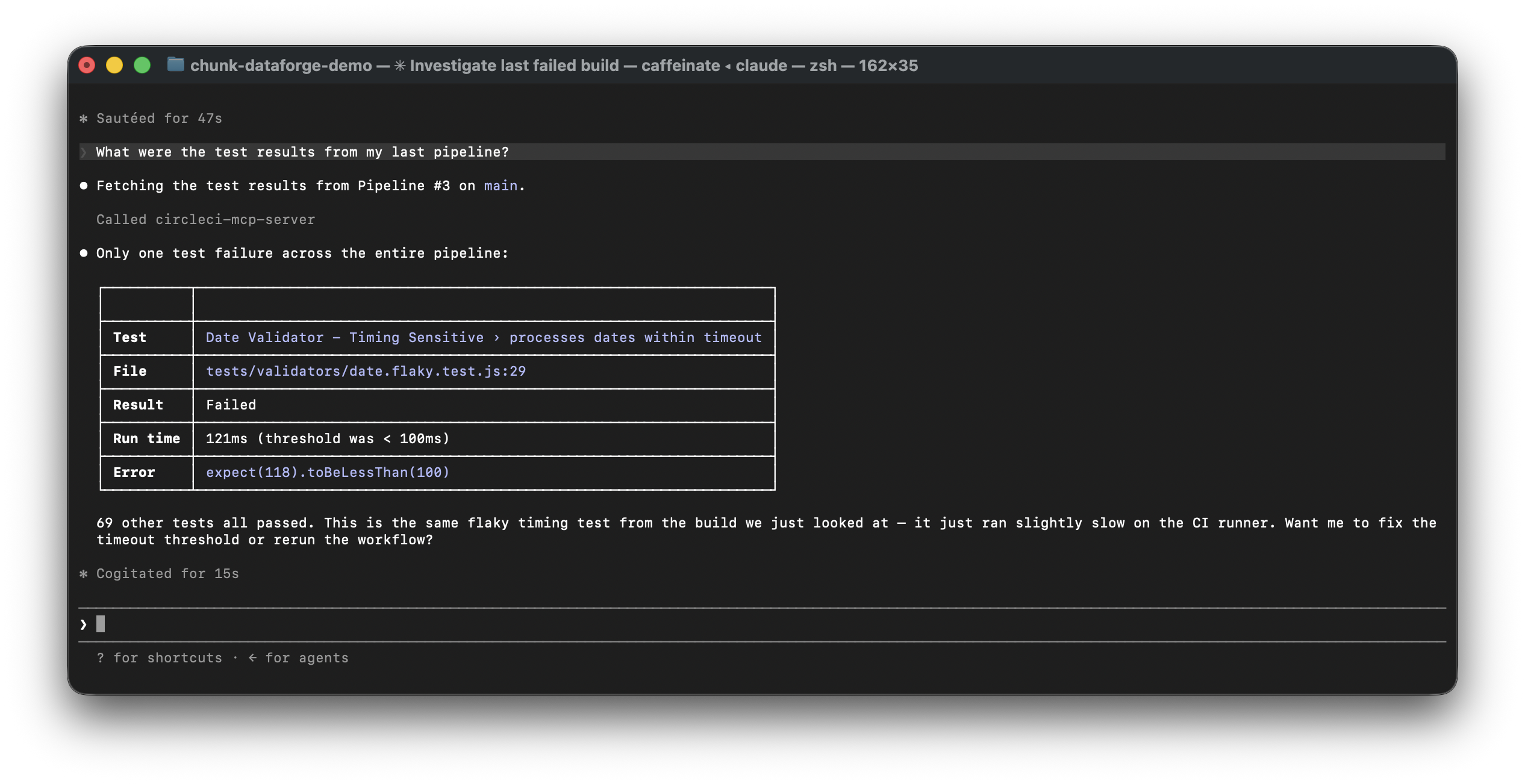Click 'Called circleci-mcp-server' line

coord(205,220)
